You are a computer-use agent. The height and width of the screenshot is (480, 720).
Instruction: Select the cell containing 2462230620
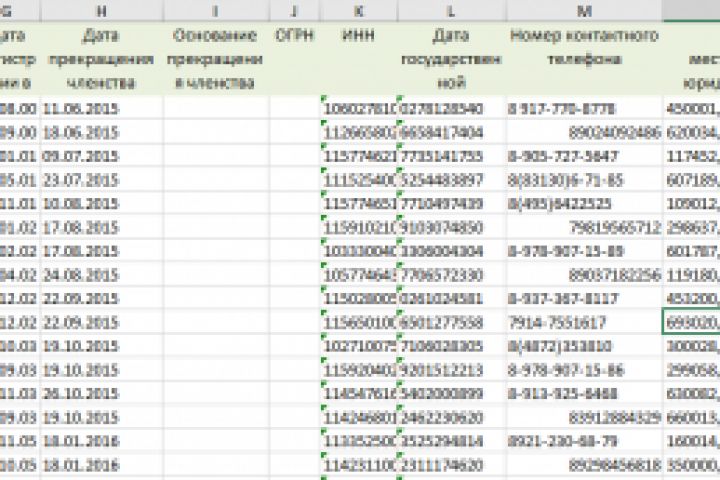[452, 418]
